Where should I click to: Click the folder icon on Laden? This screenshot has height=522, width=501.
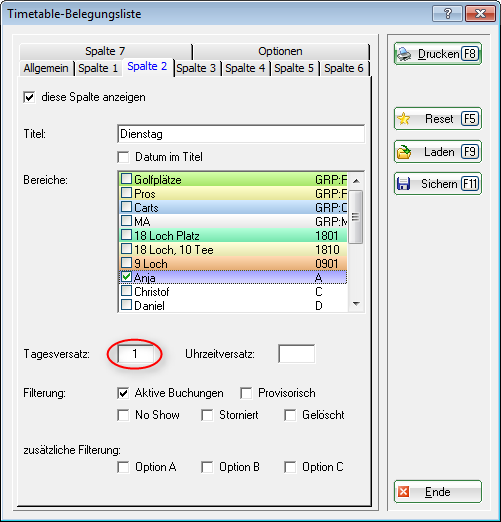[404, 152]
